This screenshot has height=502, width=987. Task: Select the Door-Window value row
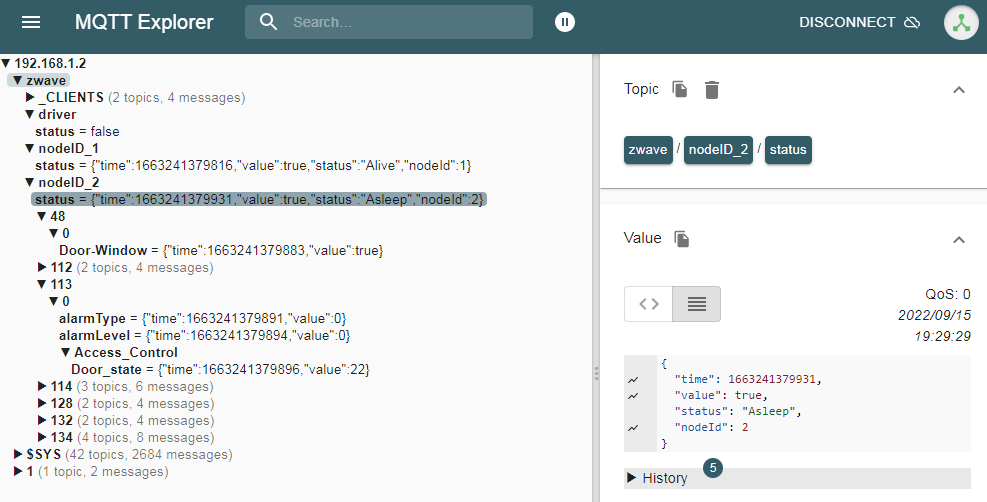[x=221, y=250]
